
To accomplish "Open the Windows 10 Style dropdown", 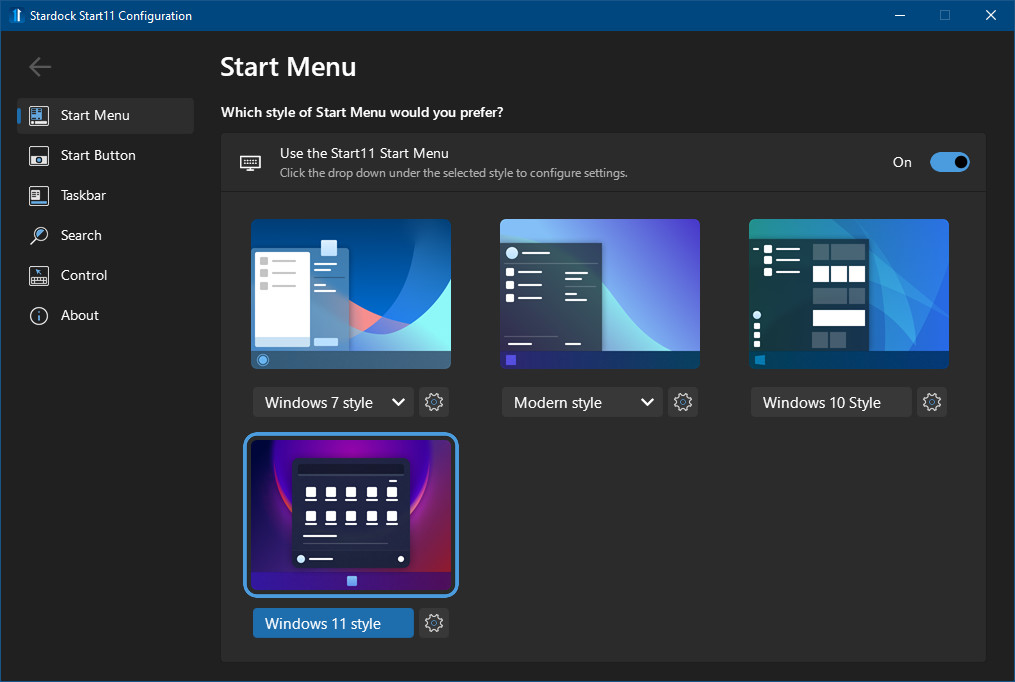I will [x=830, y=402].
